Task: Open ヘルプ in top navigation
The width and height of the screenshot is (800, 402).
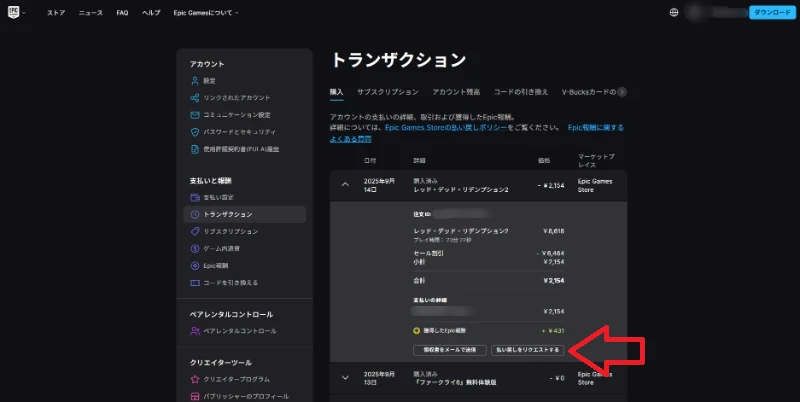Action: (151, 13)
